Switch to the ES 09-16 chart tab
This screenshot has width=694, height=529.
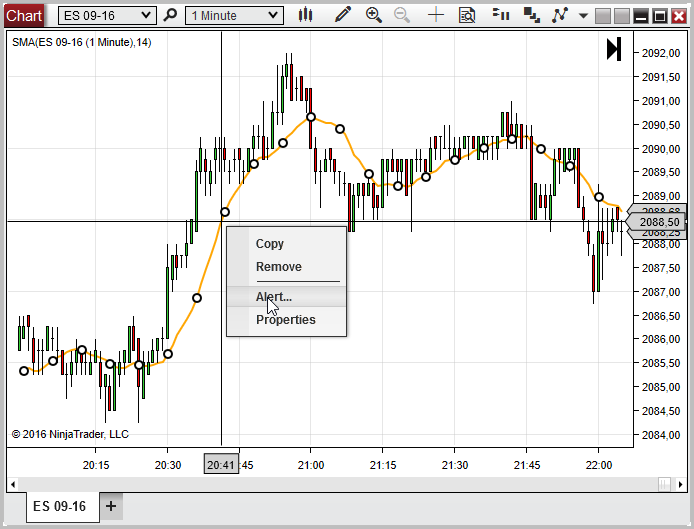pyautogui.click(x=59, y=506)
